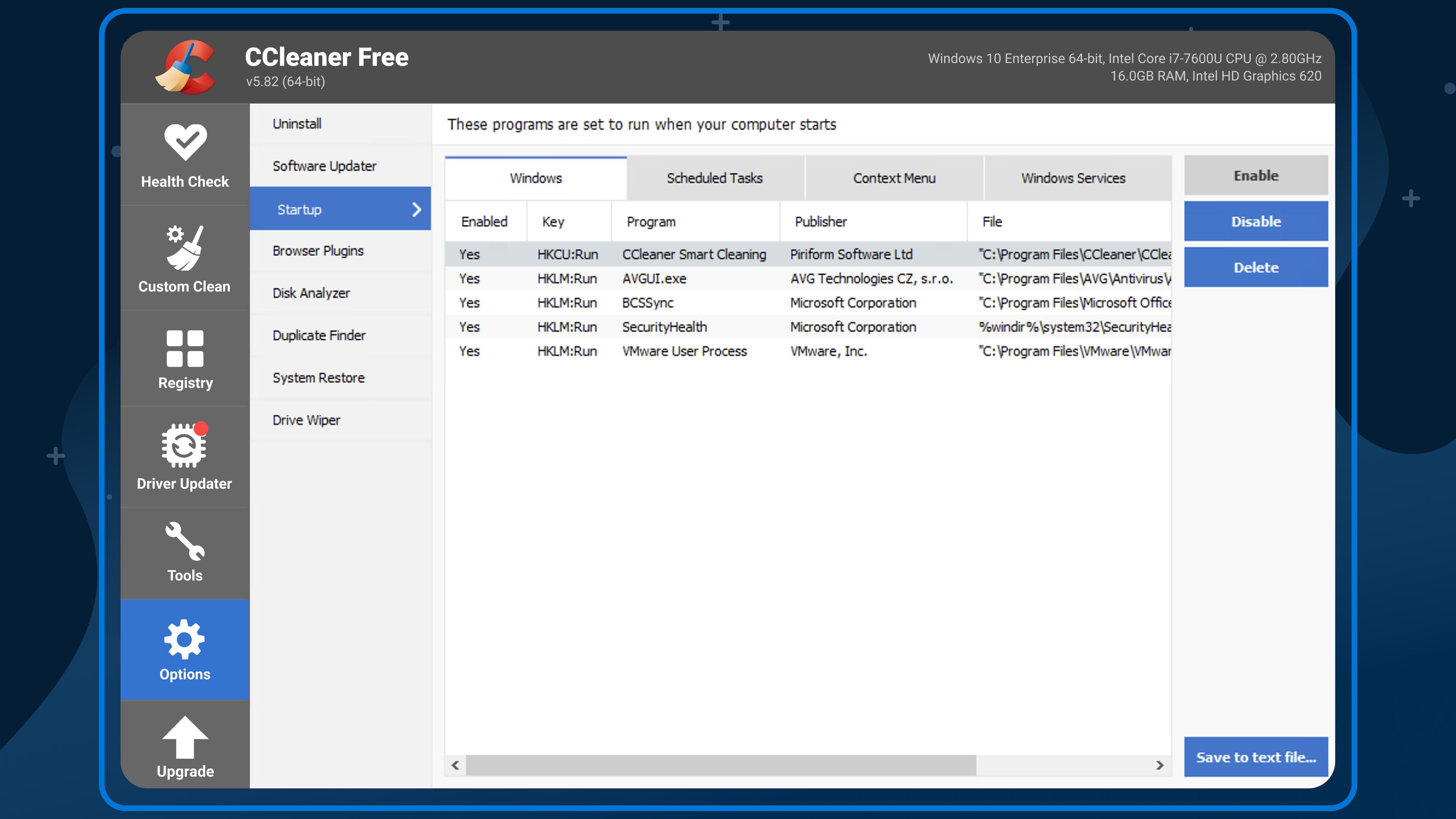
Task: Switch to Windows Services tab
Action: click(1072, 177)
